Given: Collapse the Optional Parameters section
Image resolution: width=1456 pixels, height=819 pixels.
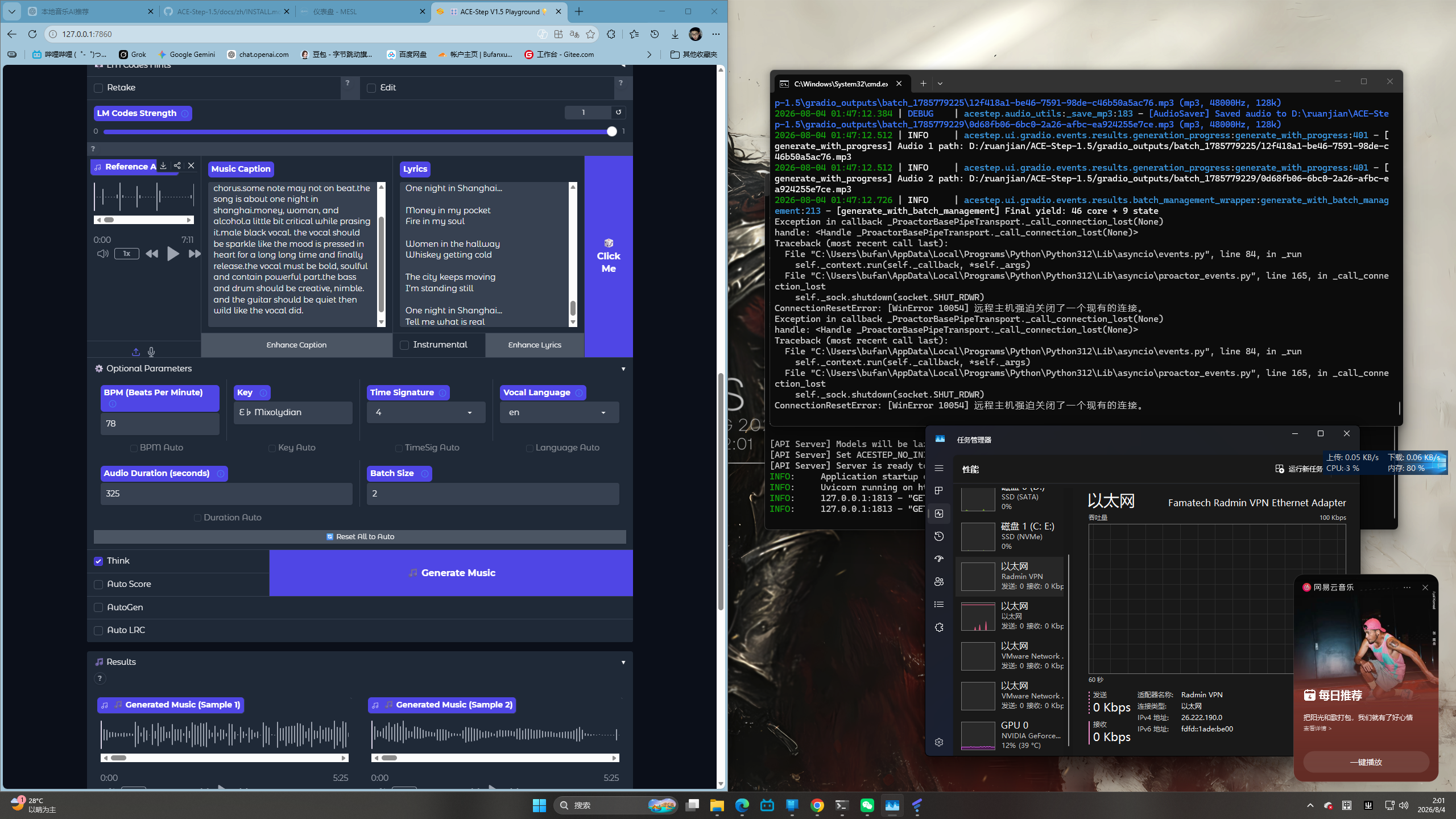Looking at the screenshot, I should coord(623,369).
